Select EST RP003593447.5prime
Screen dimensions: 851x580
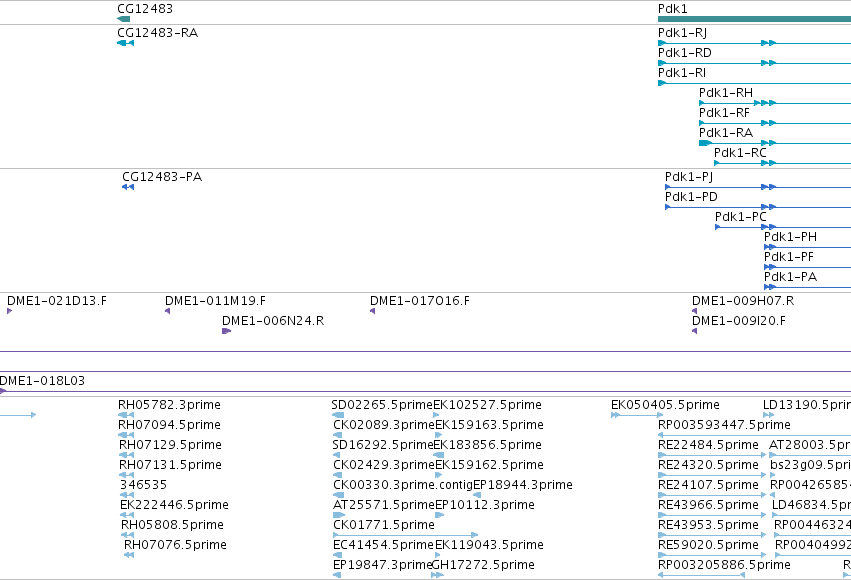(754, 435)
